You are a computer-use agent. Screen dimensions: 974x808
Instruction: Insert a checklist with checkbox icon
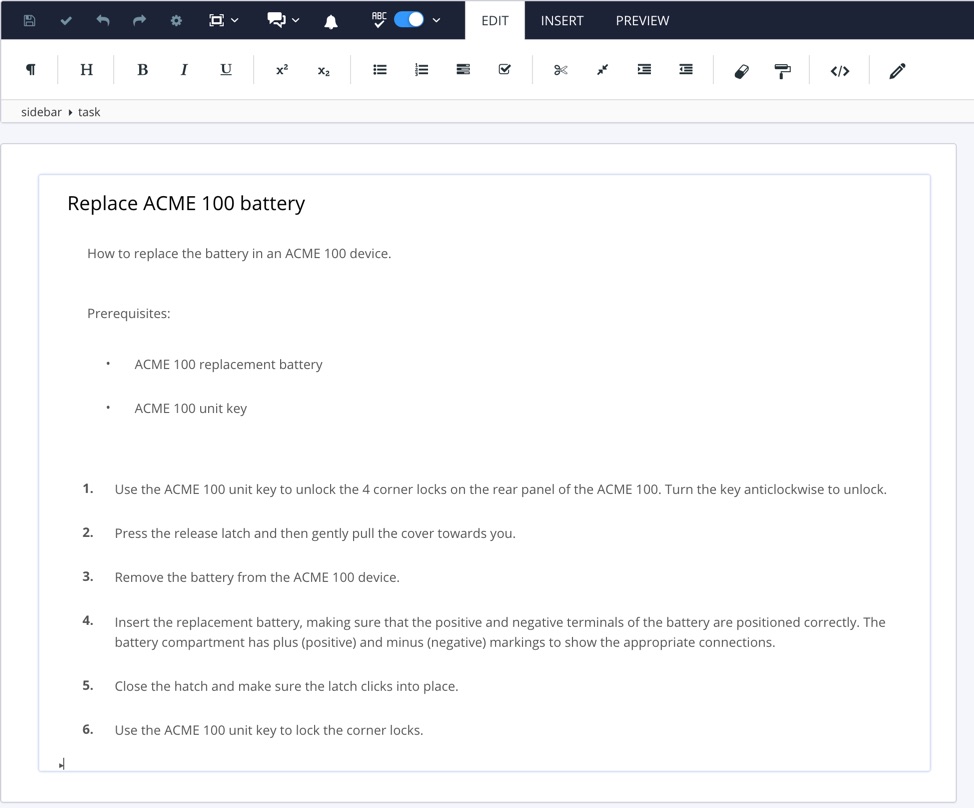click(504, 70)
